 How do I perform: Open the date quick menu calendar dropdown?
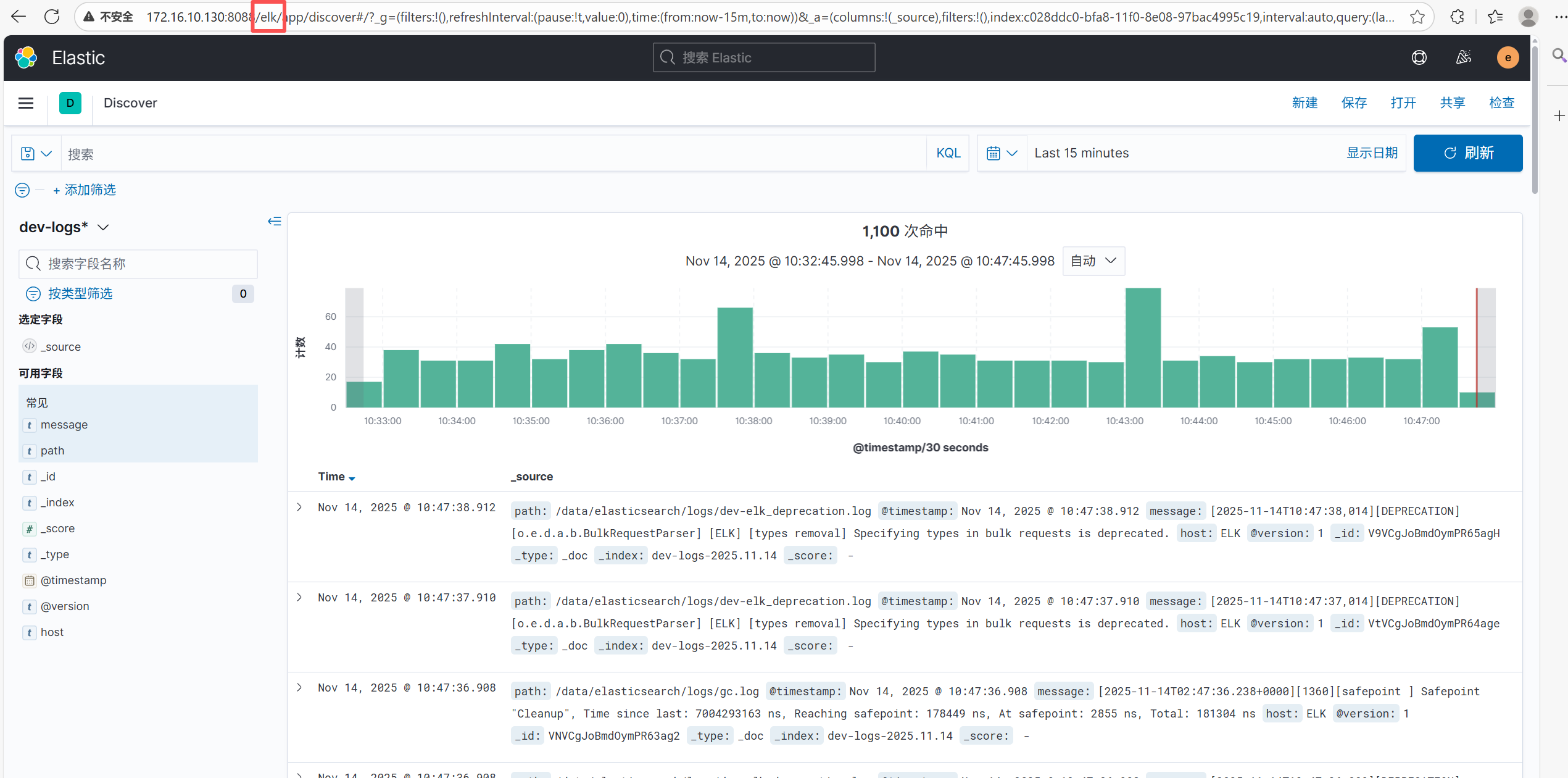click(1002, 153)
